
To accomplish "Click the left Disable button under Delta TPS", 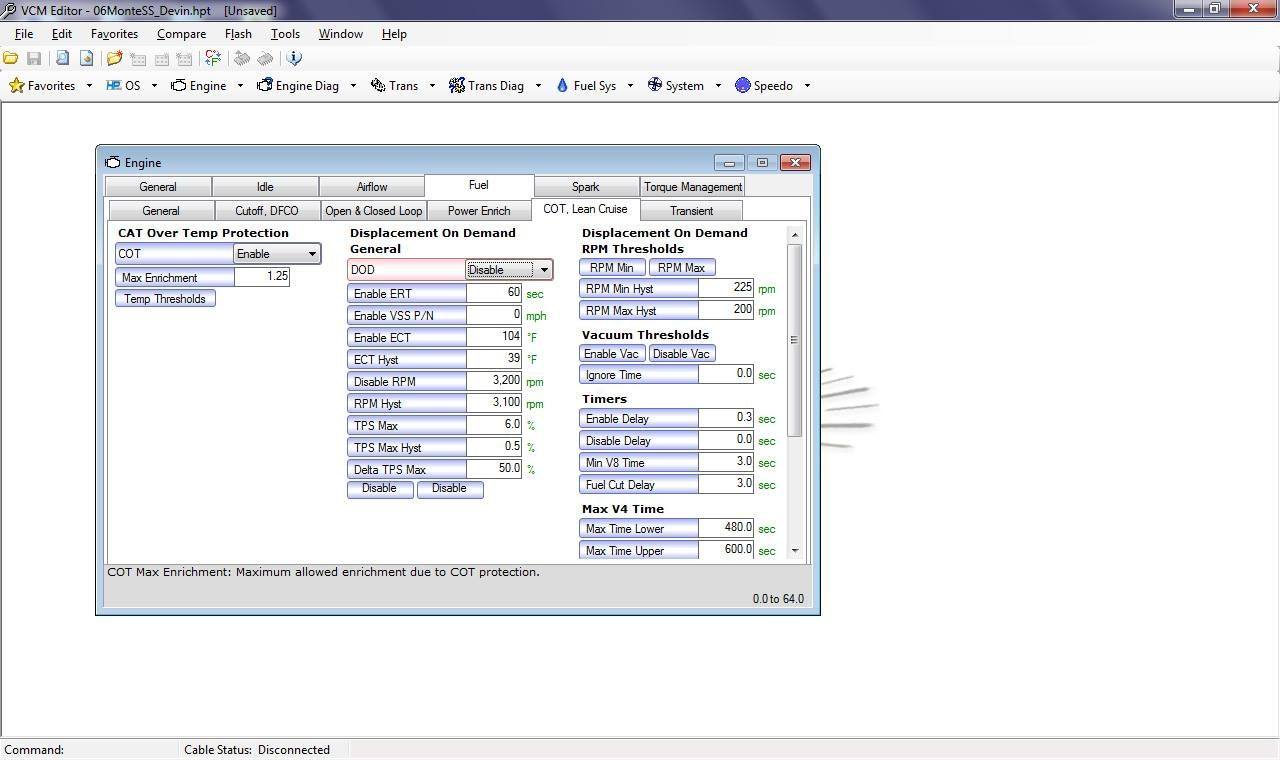I will click(x=380, y=489).
